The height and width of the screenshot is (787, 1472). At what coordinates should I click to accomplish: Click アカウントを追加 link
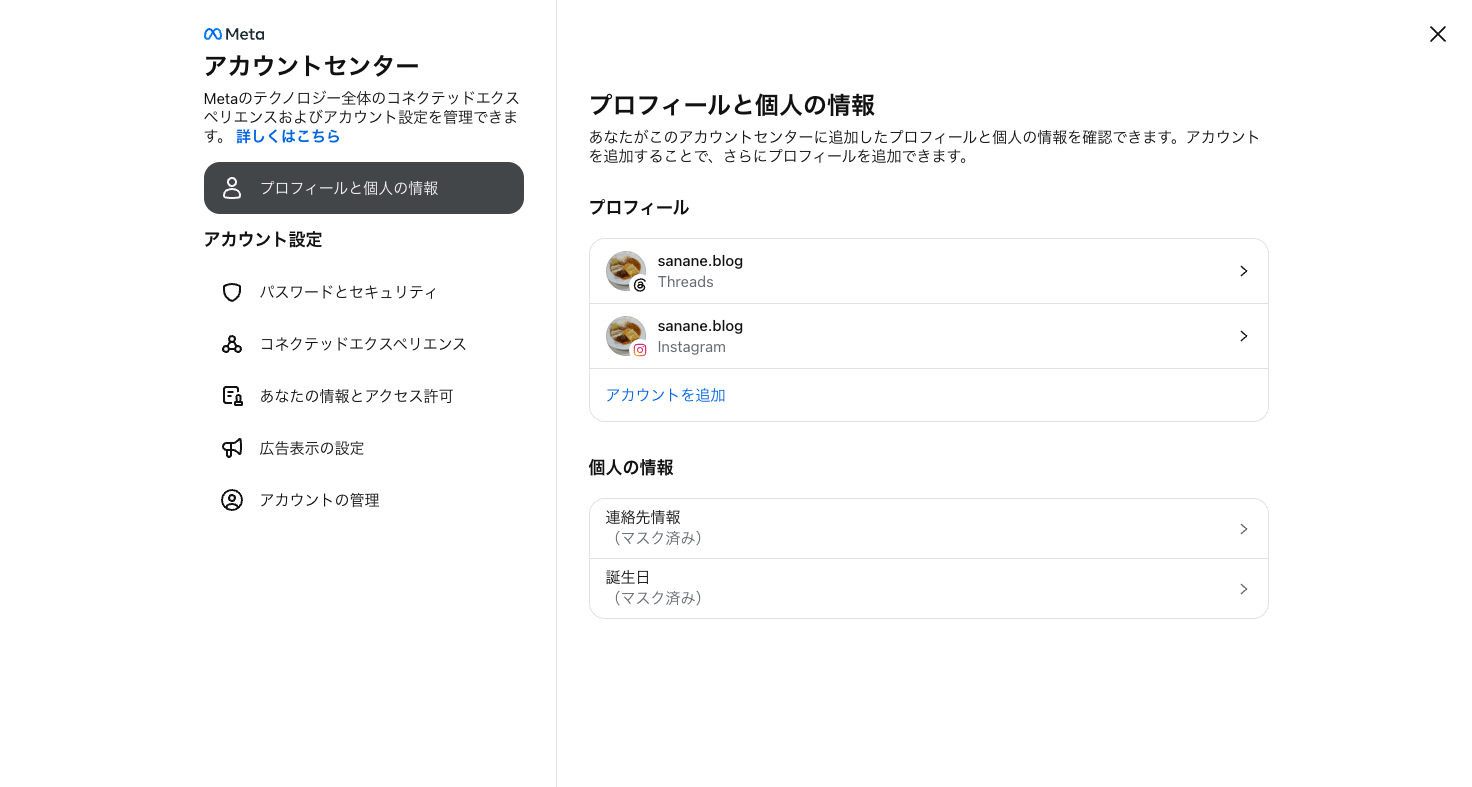666,395
